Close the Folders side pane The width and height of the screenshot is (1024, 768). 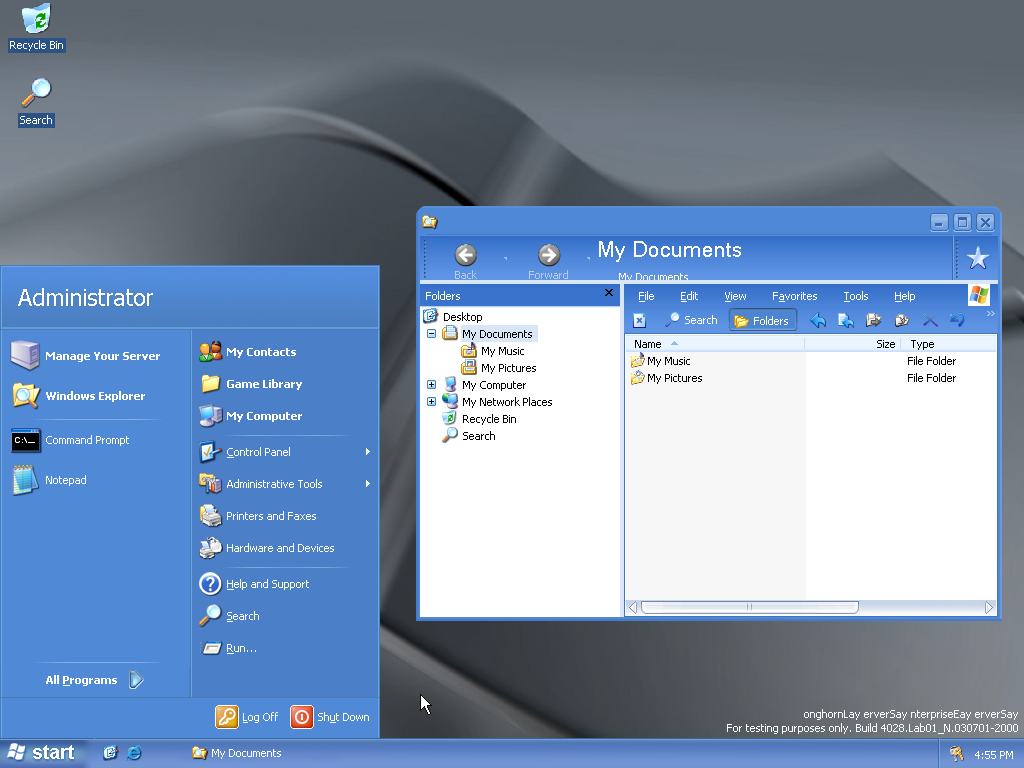tap(609, 294)
